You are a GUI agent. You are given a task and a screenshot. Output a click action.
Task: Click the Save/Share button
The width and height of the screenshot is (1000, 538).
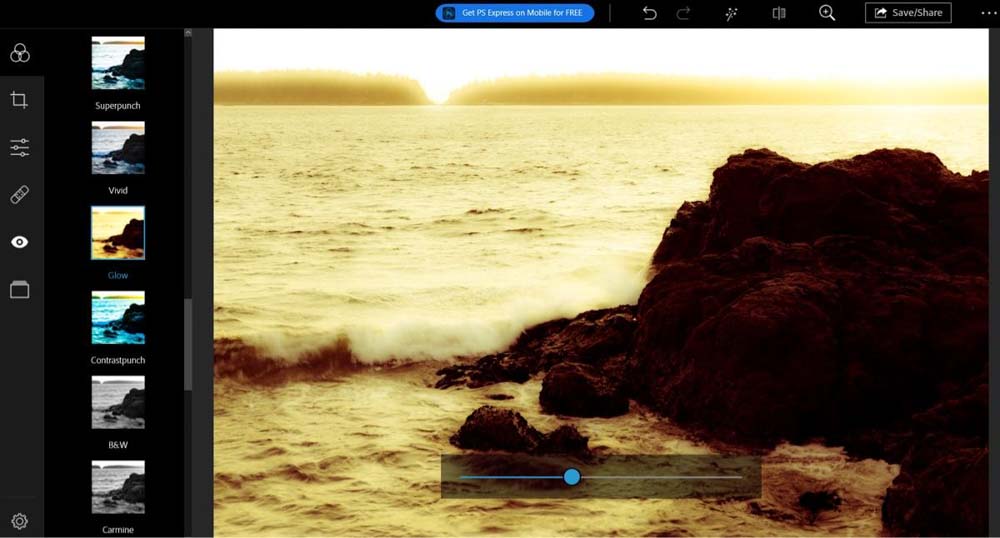pyautogui.click(x=908, y=13)
